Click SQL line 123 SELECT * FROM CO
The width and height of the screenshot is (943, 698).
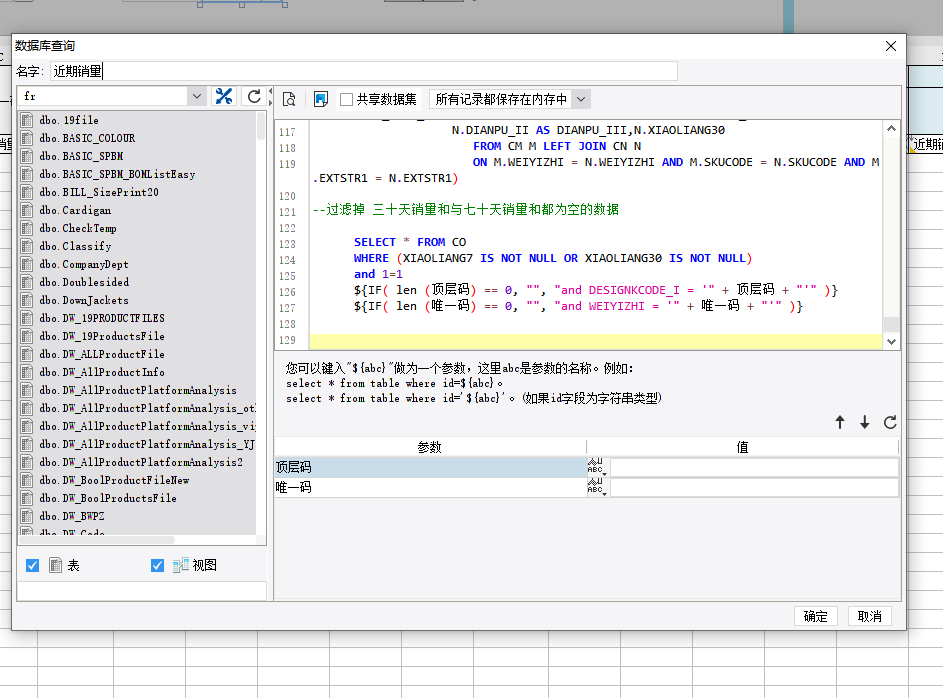(410, 242)
